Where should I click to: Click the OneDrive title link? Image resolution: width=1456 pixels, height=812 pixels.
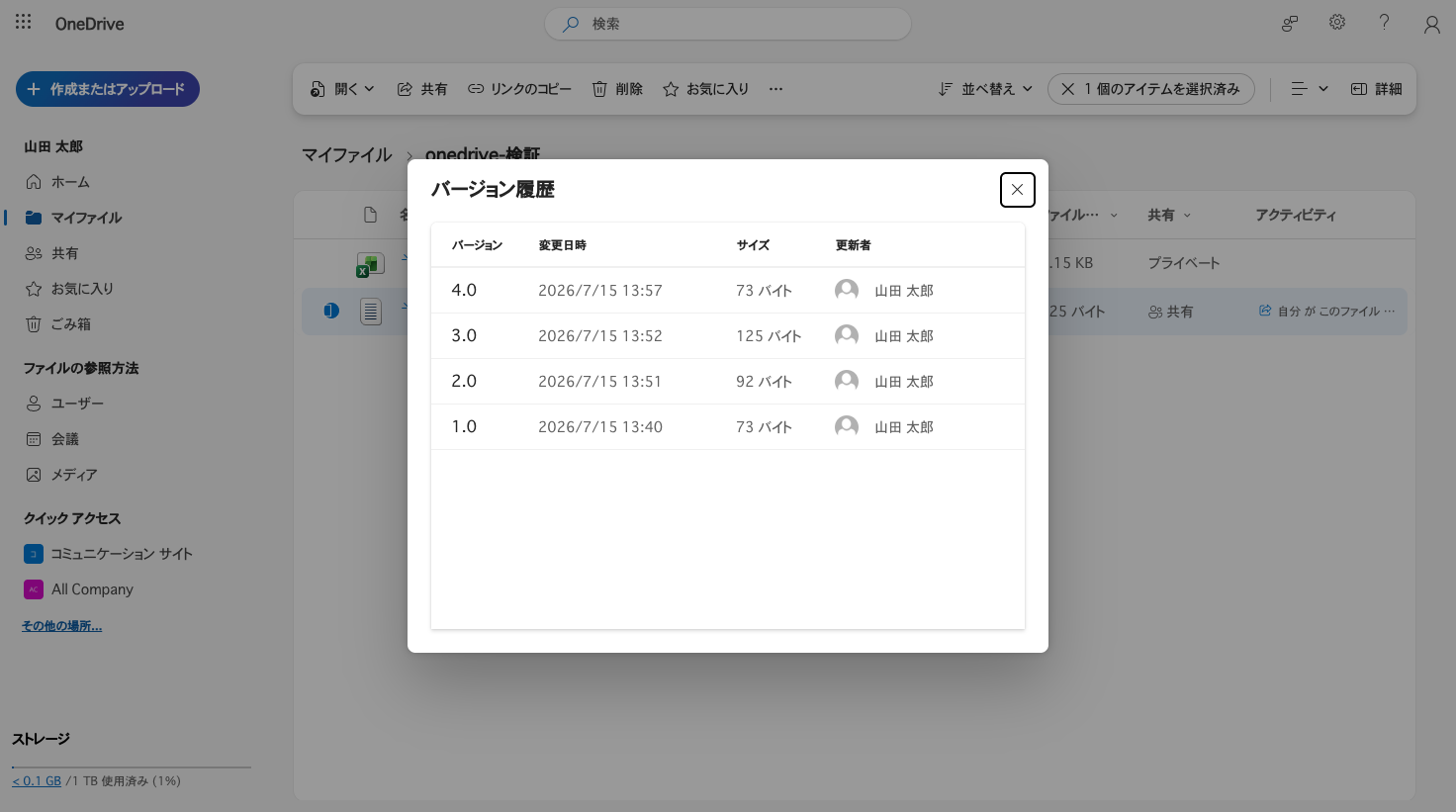[x=89, y=24]
